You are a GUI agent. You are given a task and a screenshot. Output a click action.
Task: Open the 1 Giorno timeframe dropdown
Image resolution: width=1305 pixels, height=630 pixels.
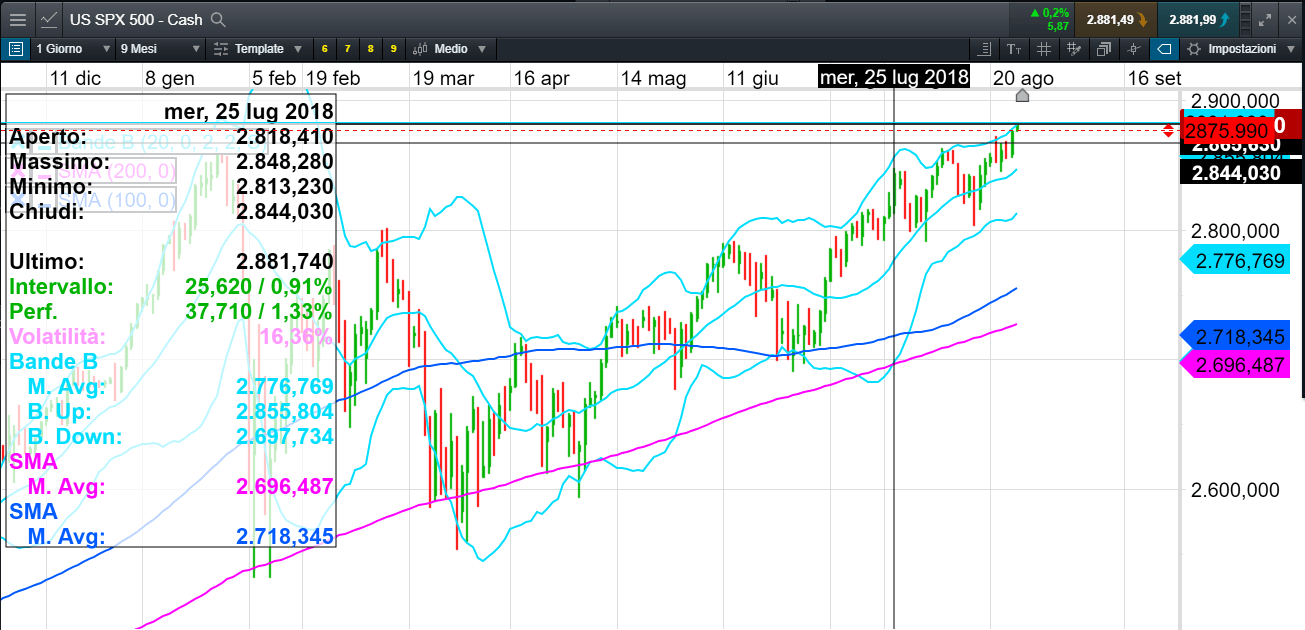click(72, 48)
